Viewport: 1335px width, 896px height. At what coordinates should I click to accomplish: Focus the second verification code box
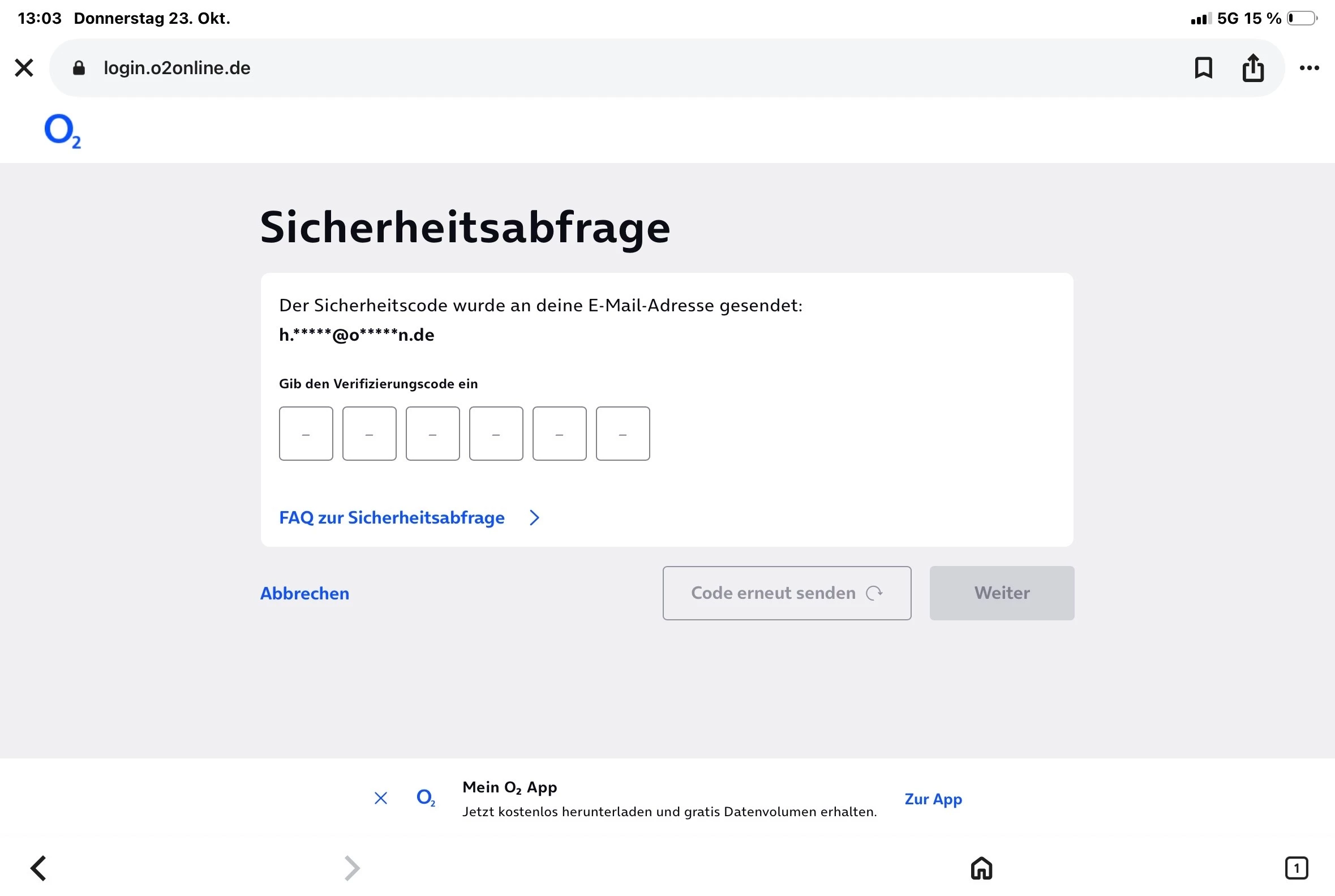[x=369, y=434]
